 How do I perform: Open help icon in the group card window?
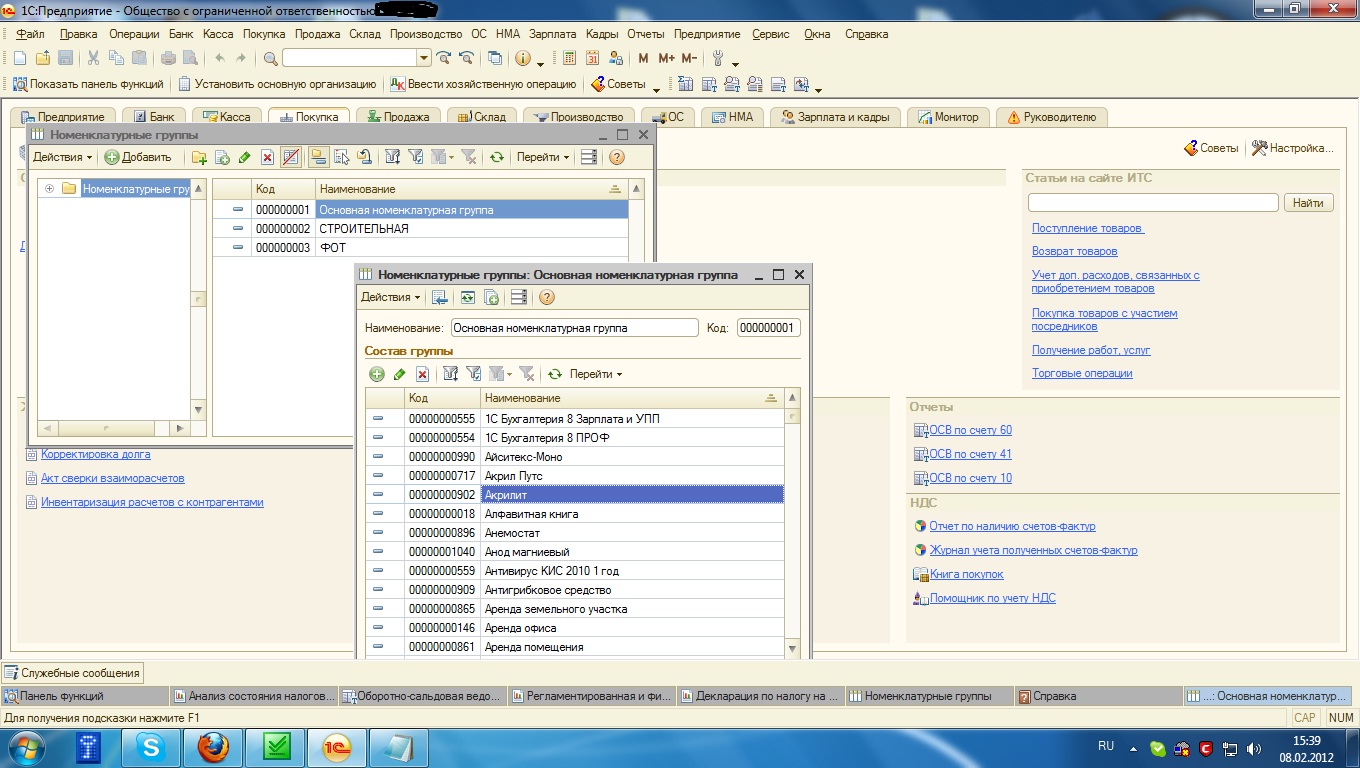pyautogui.click(x=546, y=297)
